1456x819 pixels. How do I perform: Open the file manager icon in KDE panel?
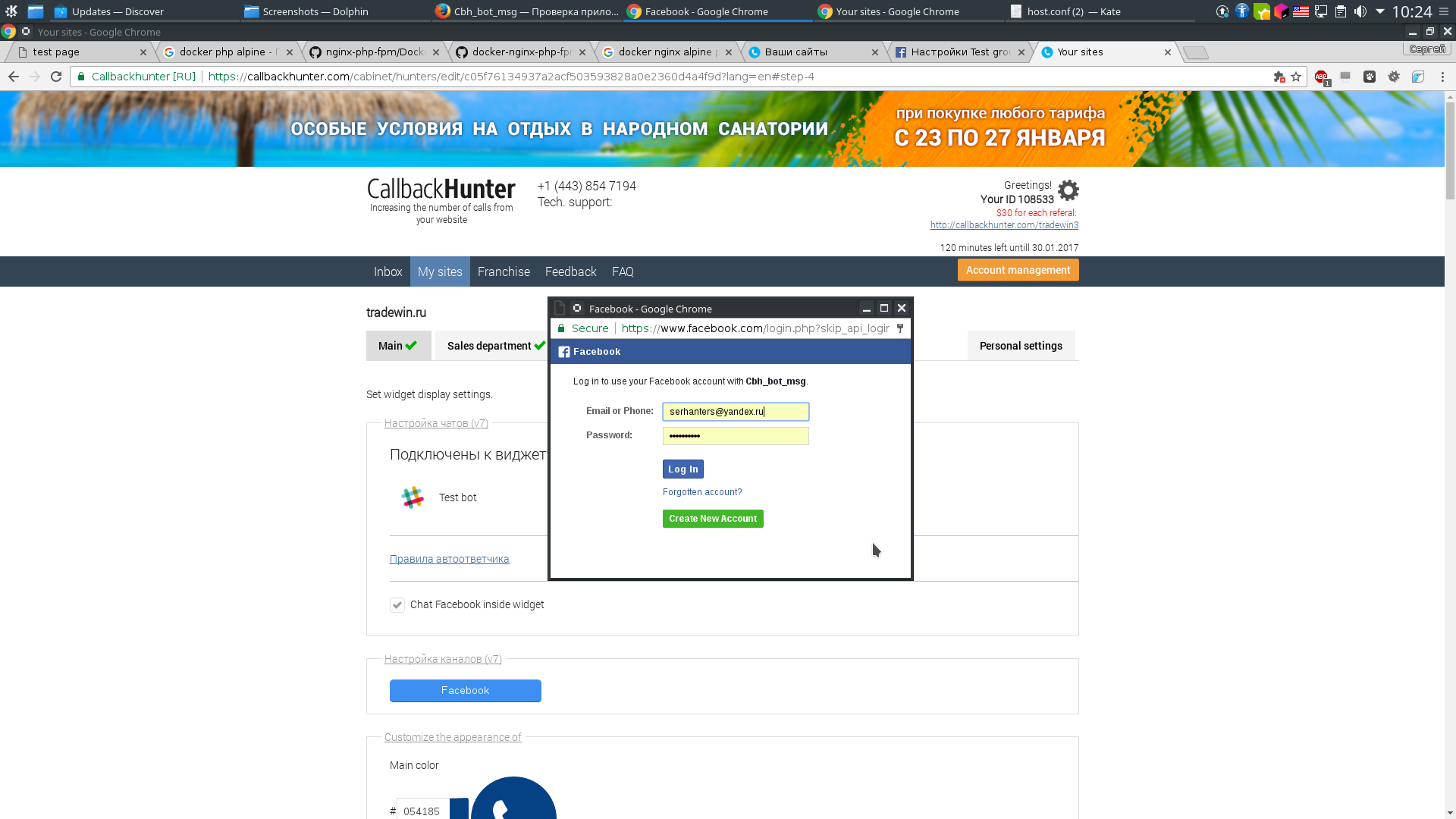coord(36,11)
